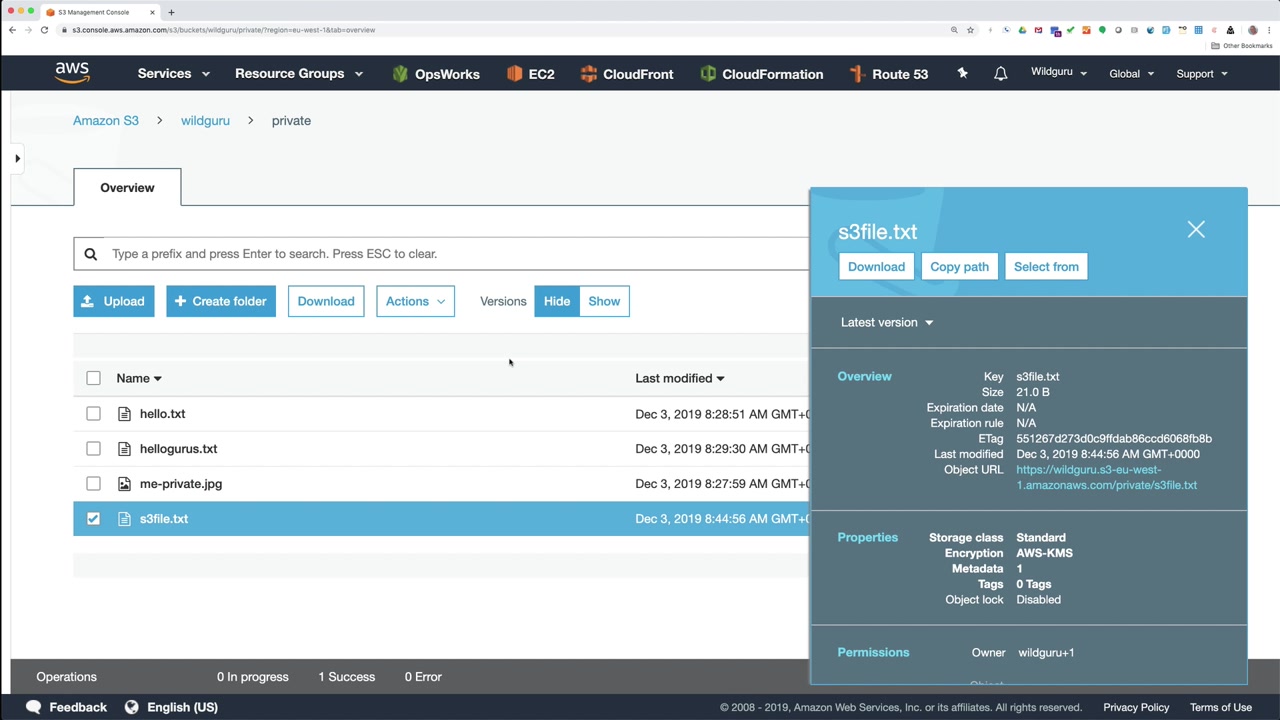Click the Operations status label
This screenshot has height=720, width=1280.
[x=67, y=677]
